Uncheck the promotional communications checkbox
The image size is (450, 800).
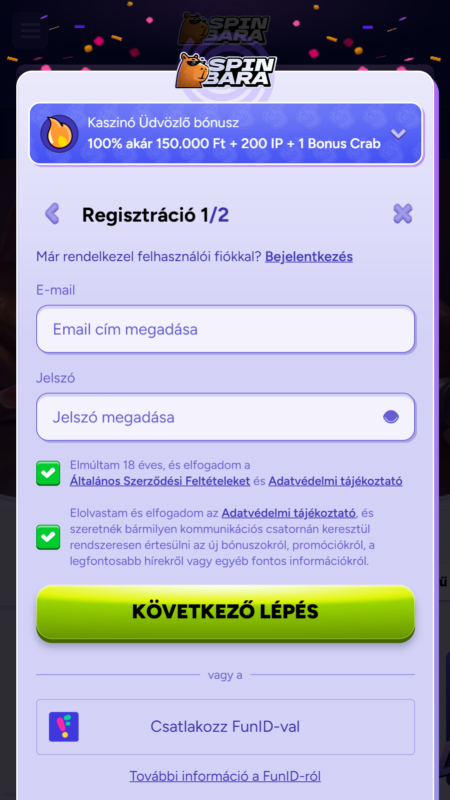point(48,537)
